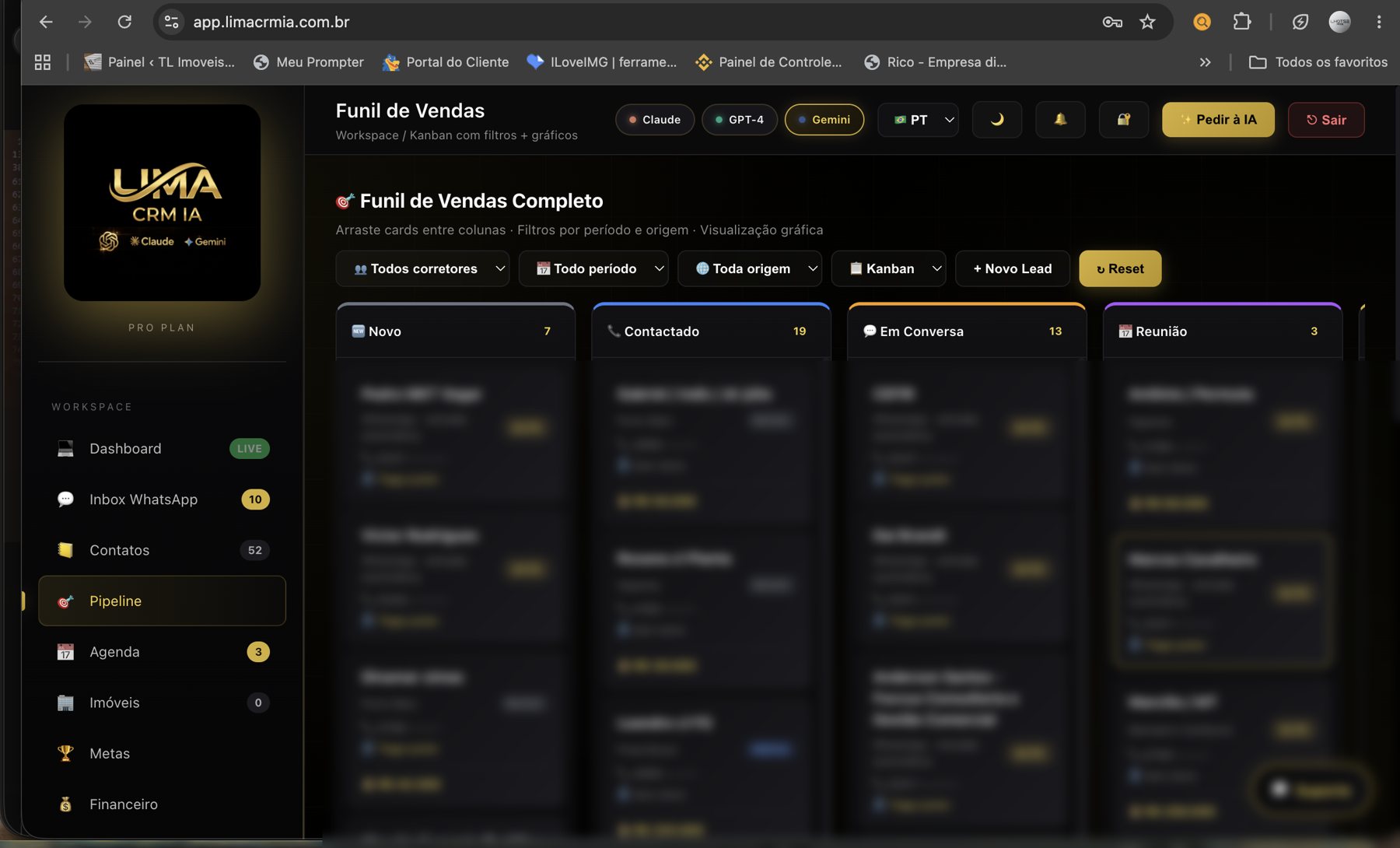Click the Contactado count 19
The image size is (1400, 848).
pyautogui.click(x=800, y=331)
